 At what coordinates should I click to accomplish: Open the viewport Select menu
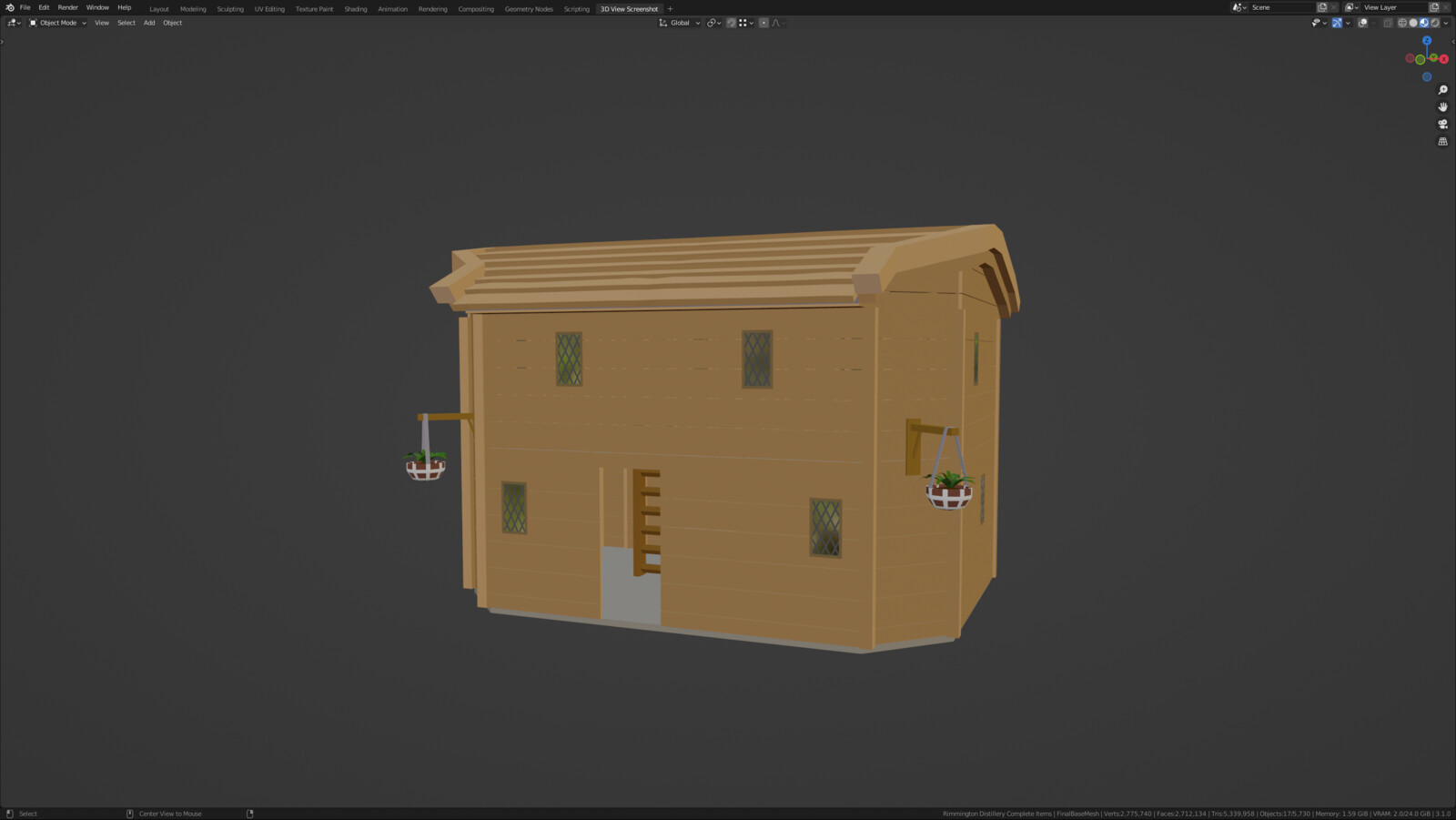coord(126,23)
